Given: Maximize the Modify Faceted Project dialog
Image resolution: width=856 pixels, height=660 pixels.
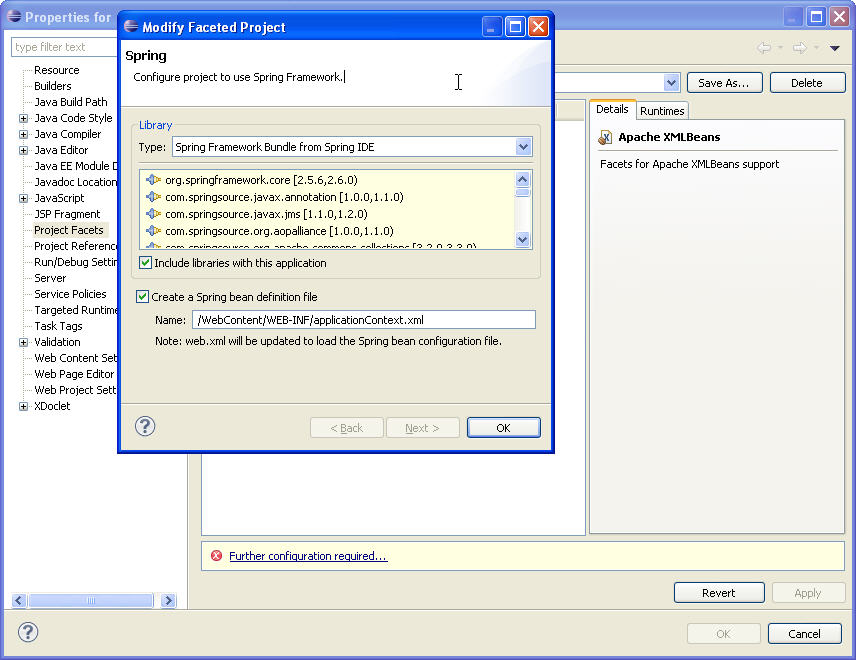Looking at the screenshot, I should (x=515, y=26).
